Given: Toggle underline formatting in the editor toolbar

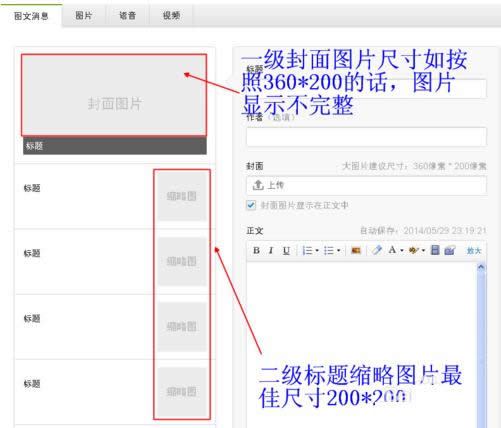Looking at the screenshot, I should click(286, 250).
